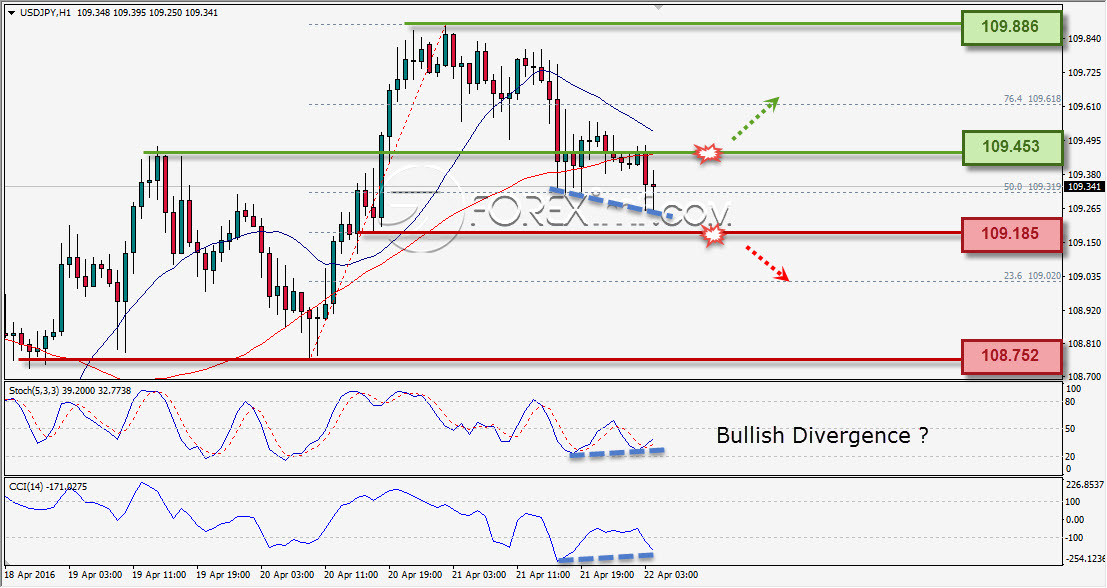Click the 19 Apr 03:00 time label
The image size is (1107, 588).
(95, 575)
